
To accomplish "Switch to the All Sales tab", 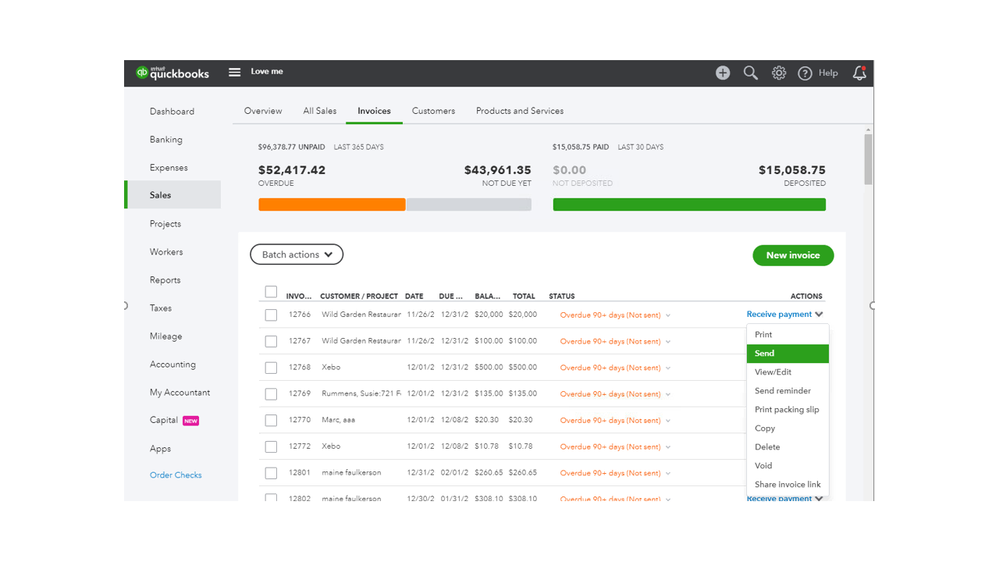I will (319, 111).
